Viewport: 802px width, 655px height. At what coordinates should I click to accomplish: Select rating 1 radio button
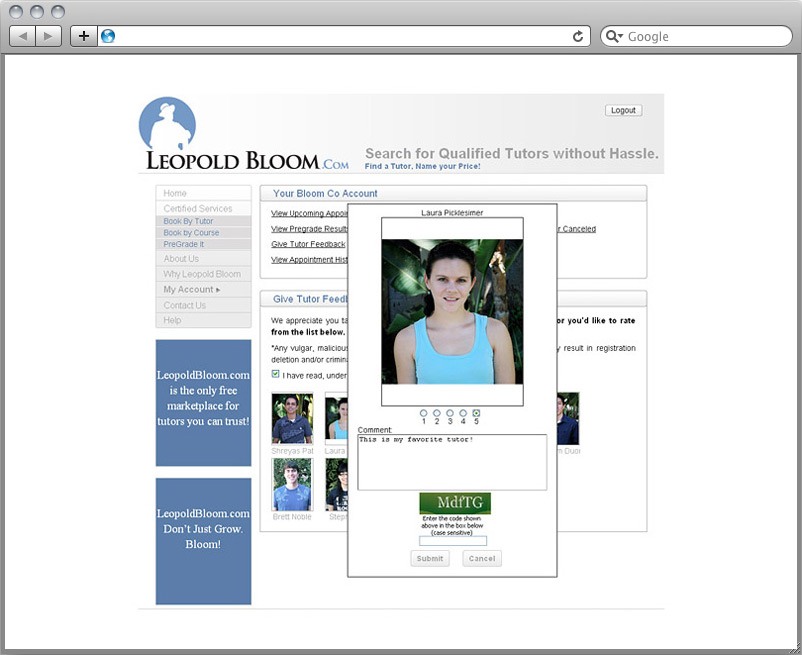(x=424, y=413)
